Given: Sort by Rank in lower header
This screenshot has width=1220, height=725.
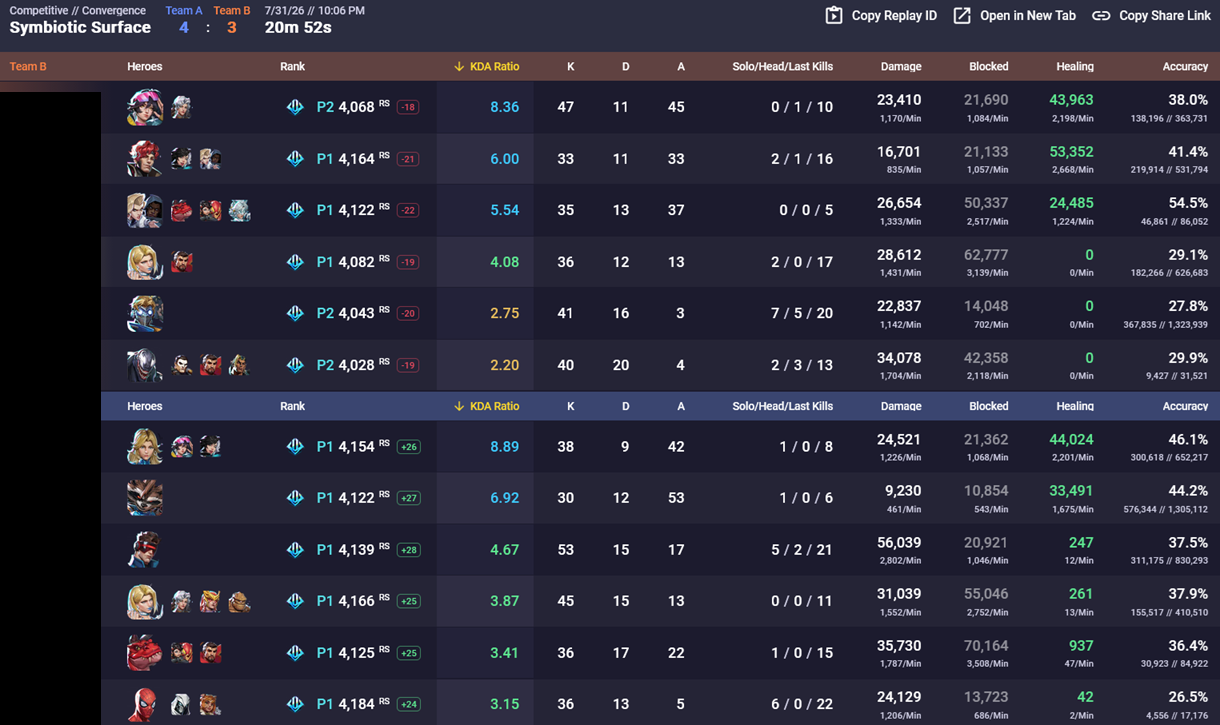Looking at the screenshot, I should point(293,406).
